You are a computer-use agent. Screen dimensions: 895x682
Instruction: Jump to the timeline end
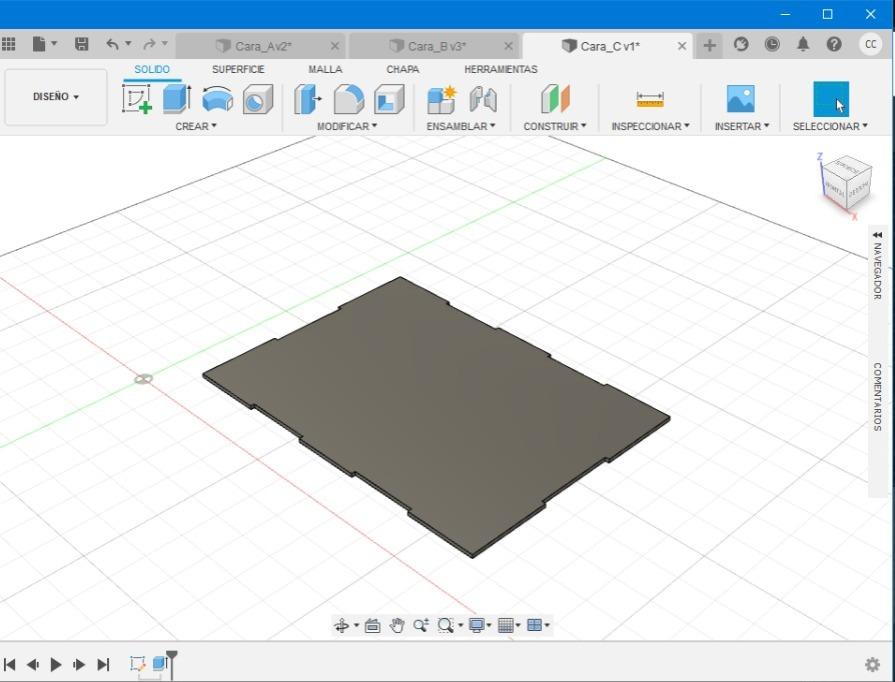[103, 664]
